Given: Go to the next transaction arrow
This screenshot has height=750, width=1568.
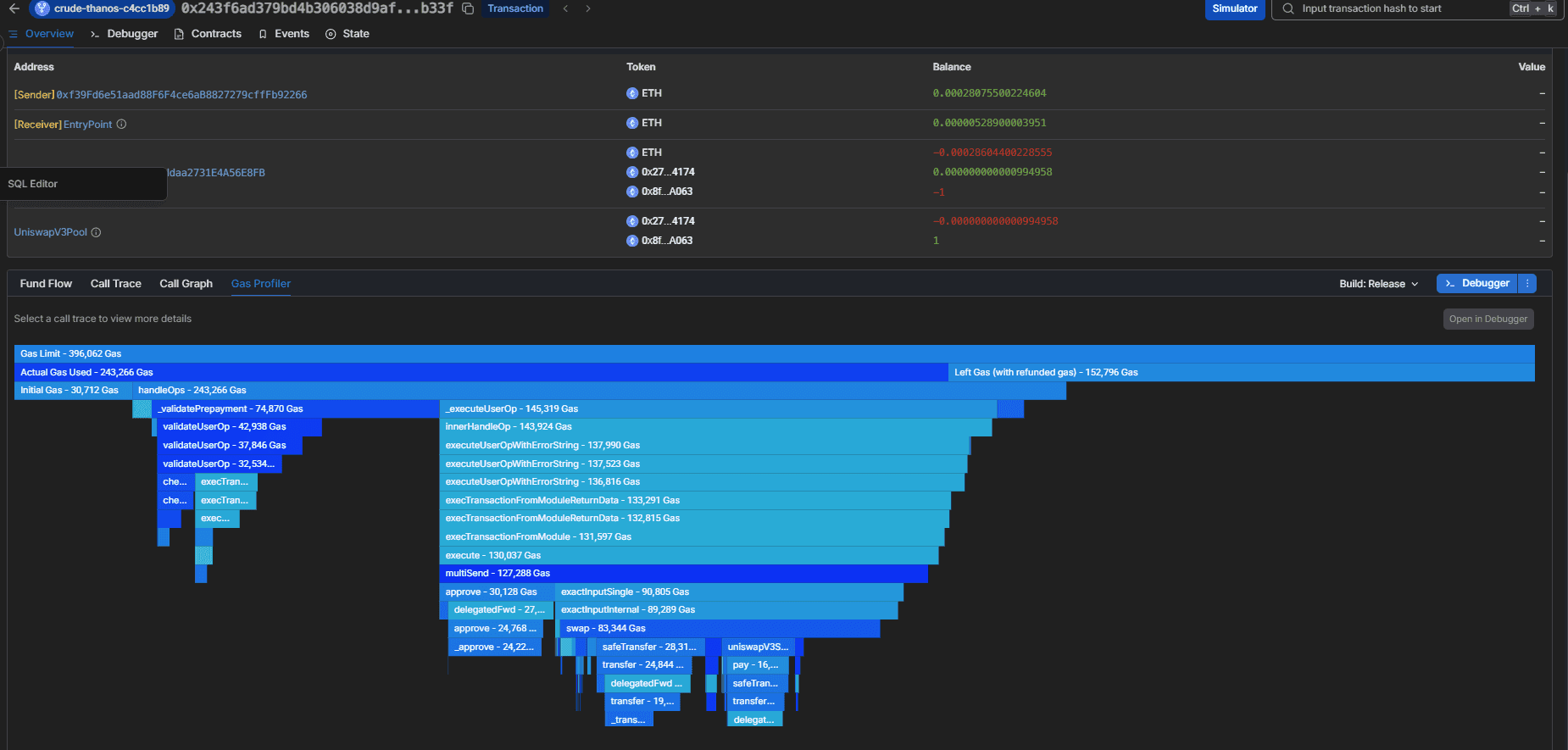Looking at the screenshot, I should [x=588, y=8].
